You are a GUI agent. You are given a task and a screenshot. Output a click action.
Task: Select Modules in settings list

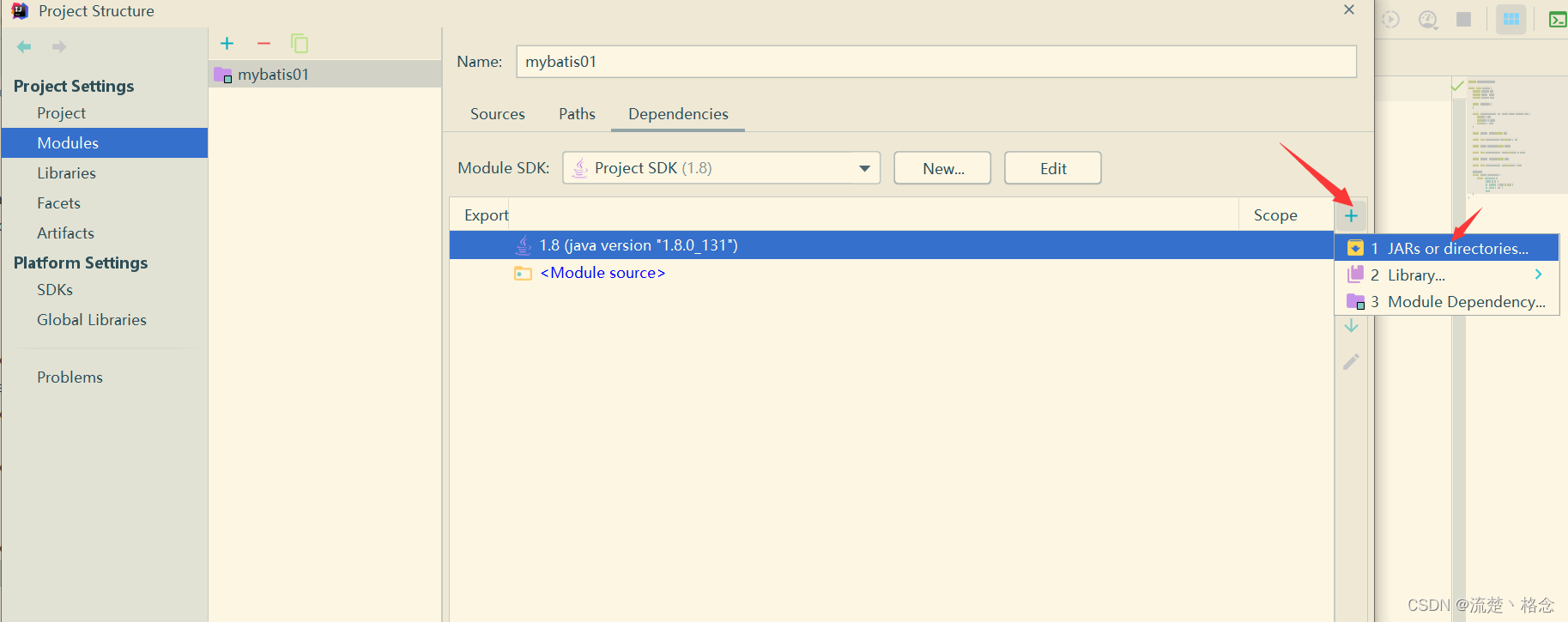point(105,143)
